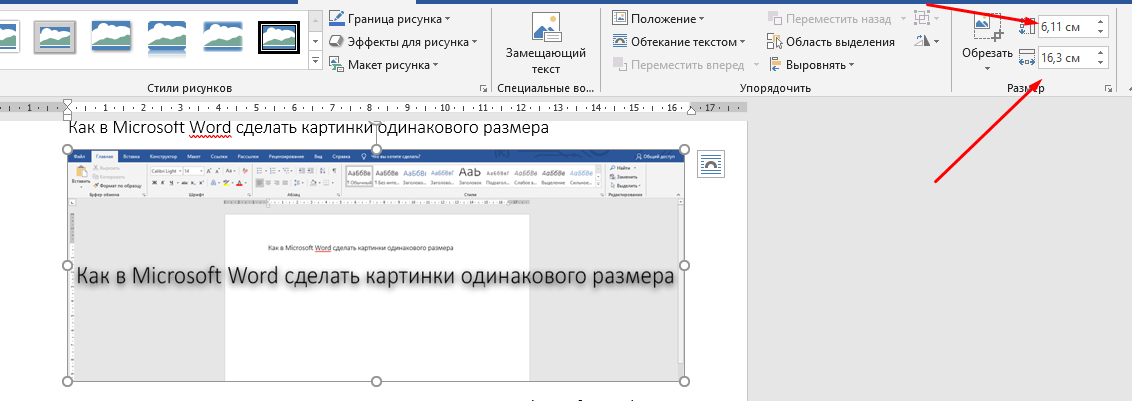Click the picture height field showing 6,11 см
The height and width of the screenshot is (401, 1132).
pos(1066,27)
